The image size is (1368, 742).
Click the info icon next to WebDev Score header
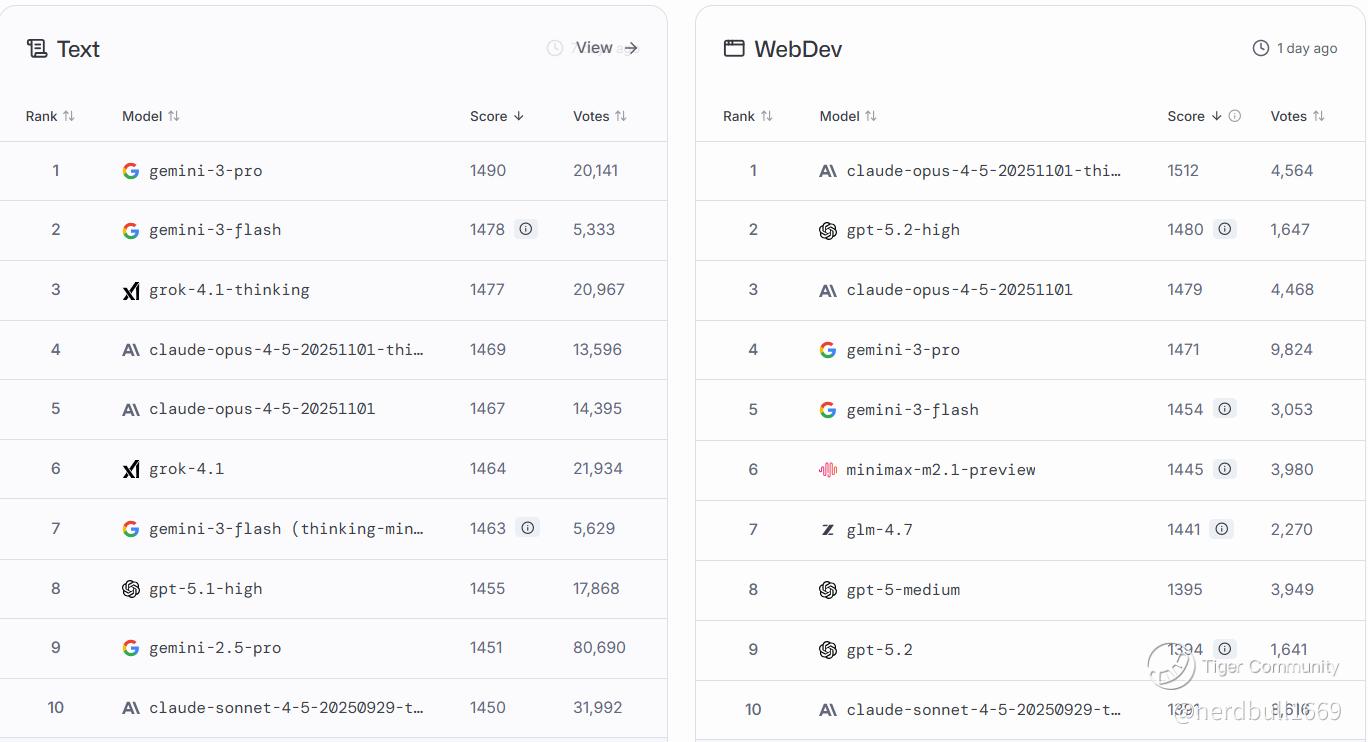pyautogui.click(x=1235, y=116)
